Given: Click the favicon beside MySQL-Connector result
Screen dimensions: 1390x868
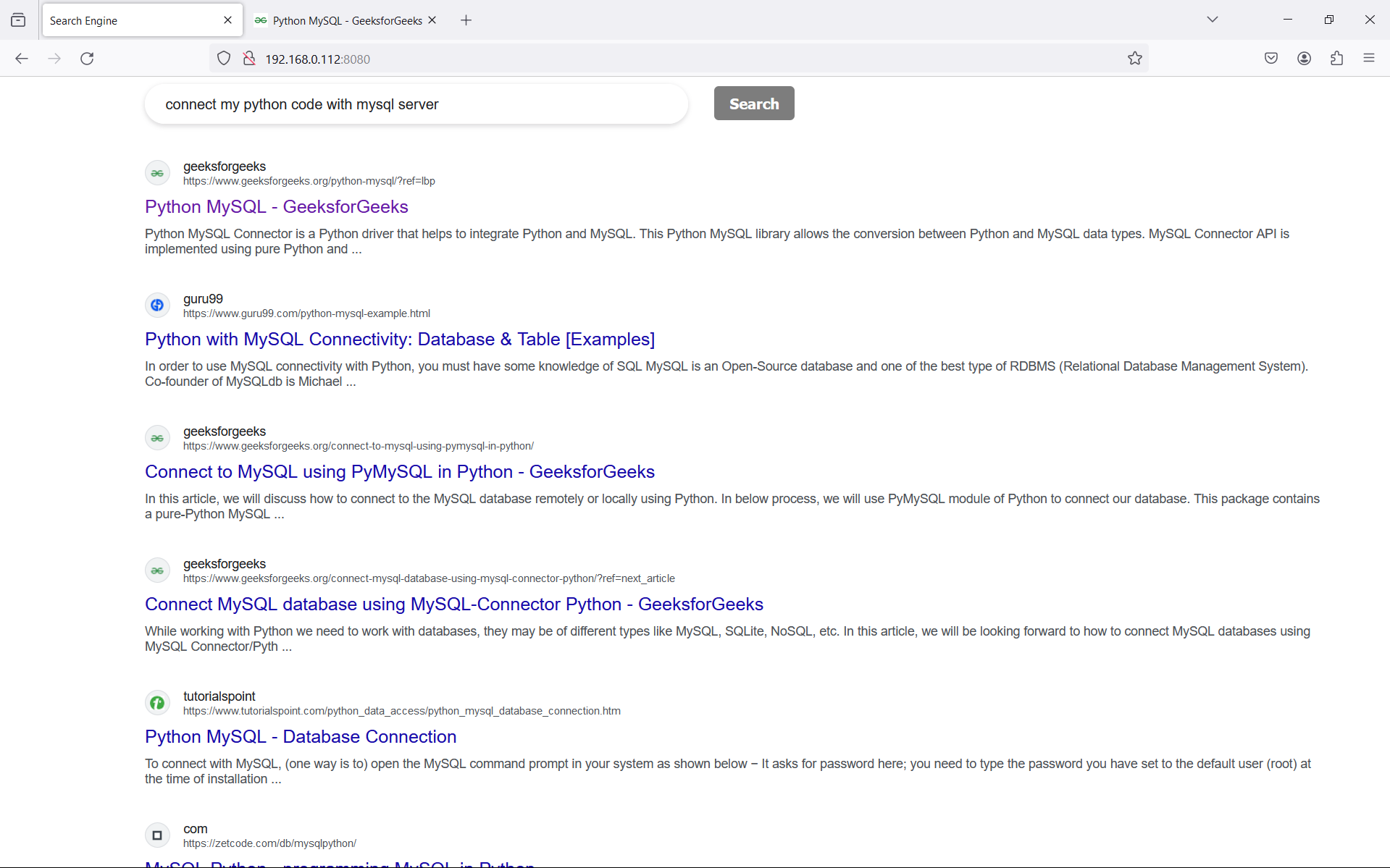Looking at the screenshot, I should point(157,570).
